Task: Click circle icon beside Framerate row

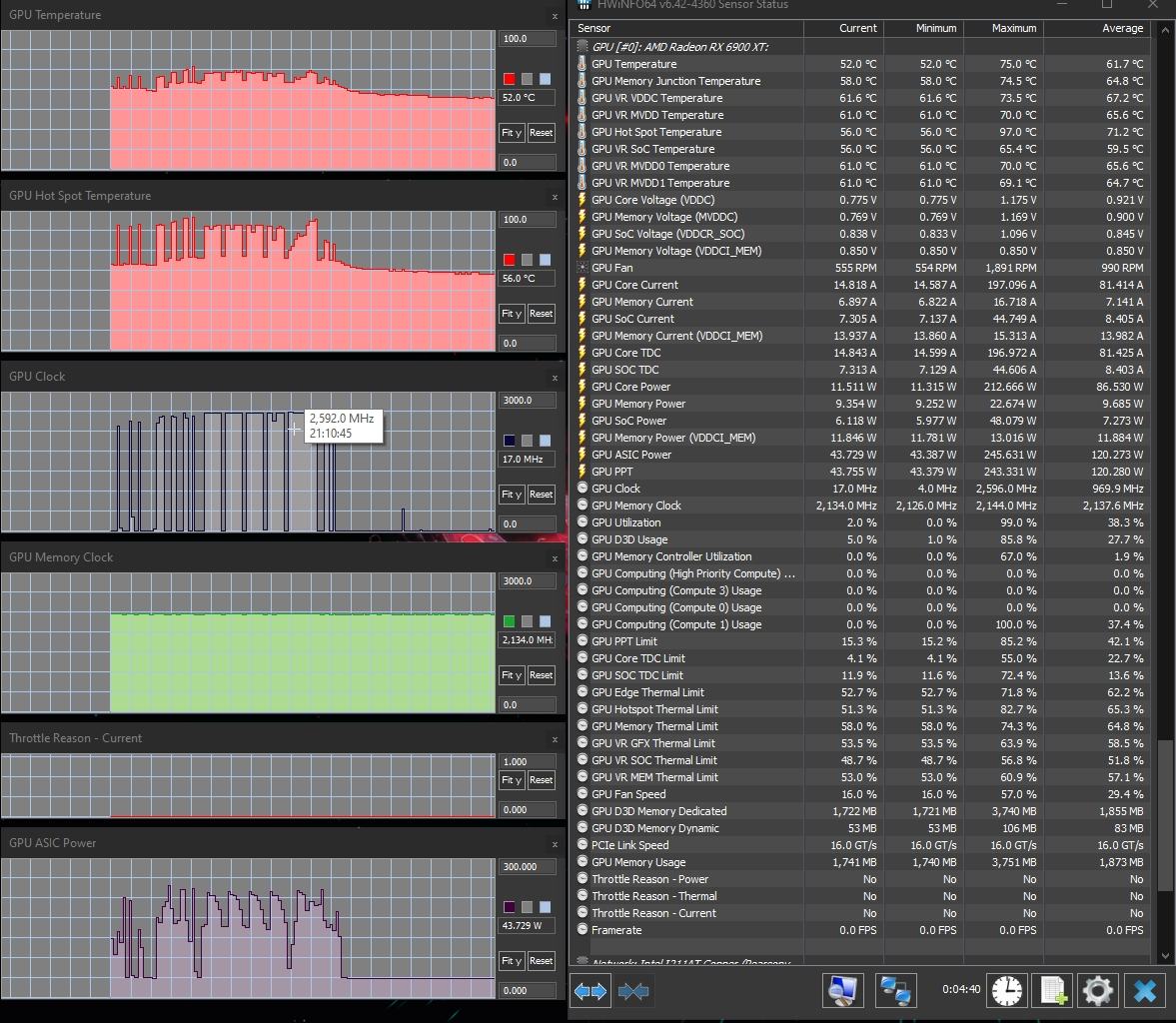Action: (x=582, y=930)
